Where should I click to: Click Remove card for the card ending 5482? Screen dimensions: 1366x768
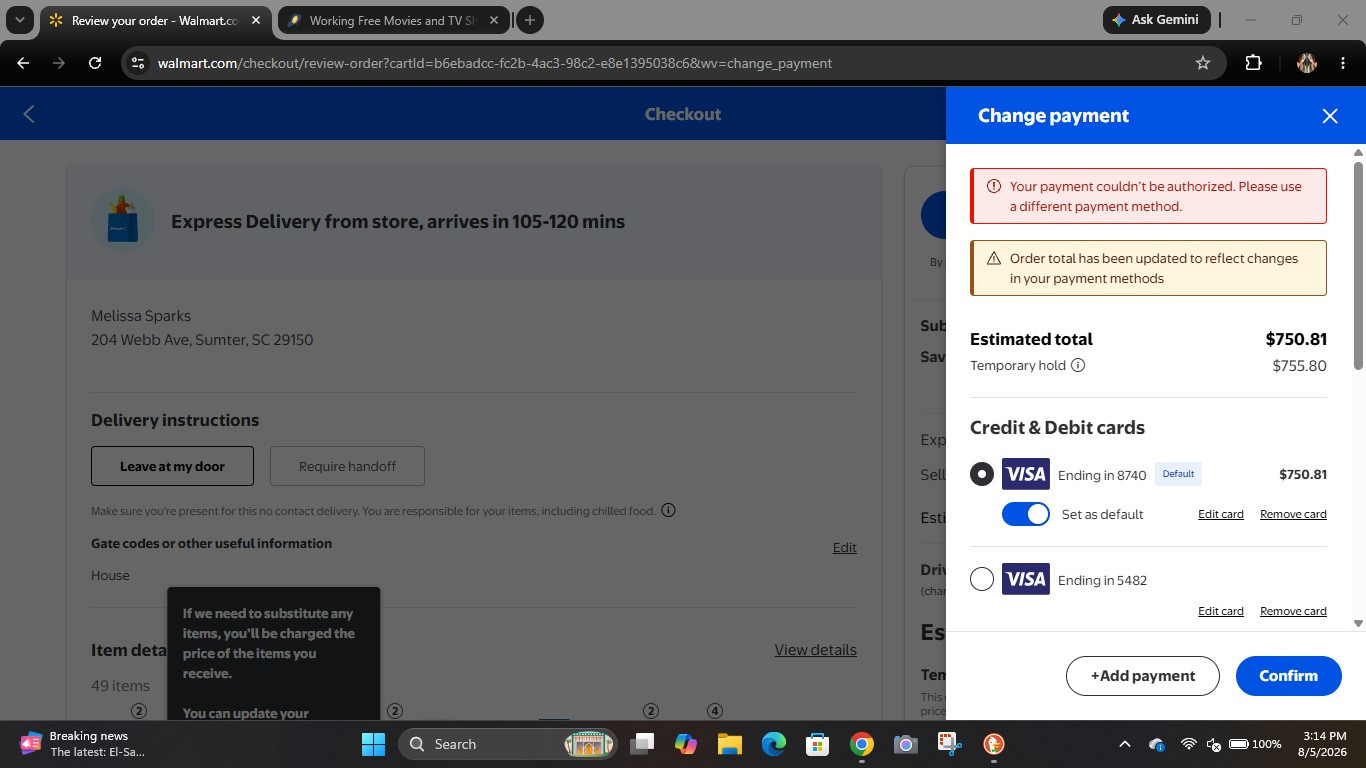pyautogui.click(x=1293, y=611)
